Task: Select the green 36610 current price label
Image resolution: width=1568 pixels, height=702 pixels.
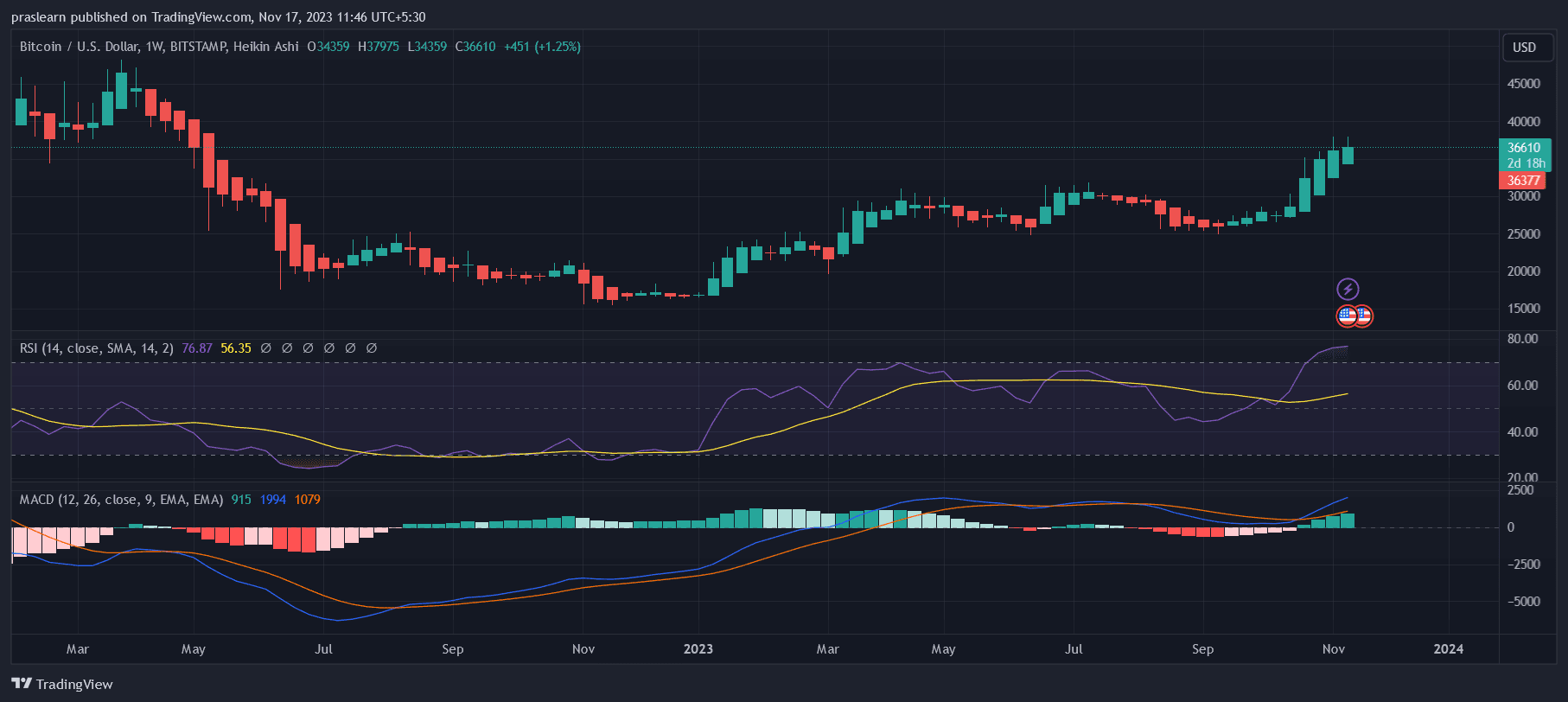Action: click(x=1524, y=148)
